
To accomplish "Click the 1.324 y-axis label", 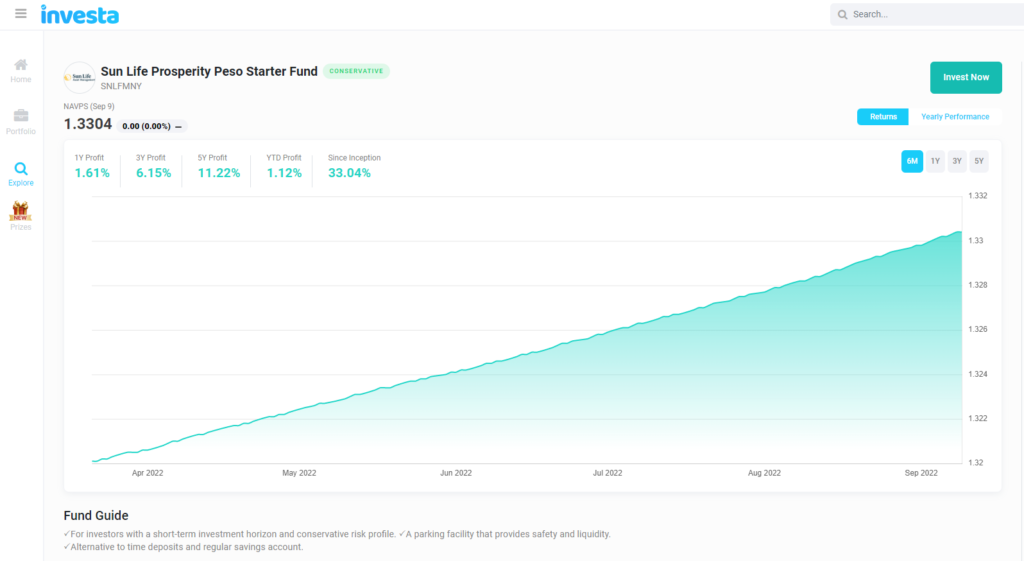I will coord(978,374).
